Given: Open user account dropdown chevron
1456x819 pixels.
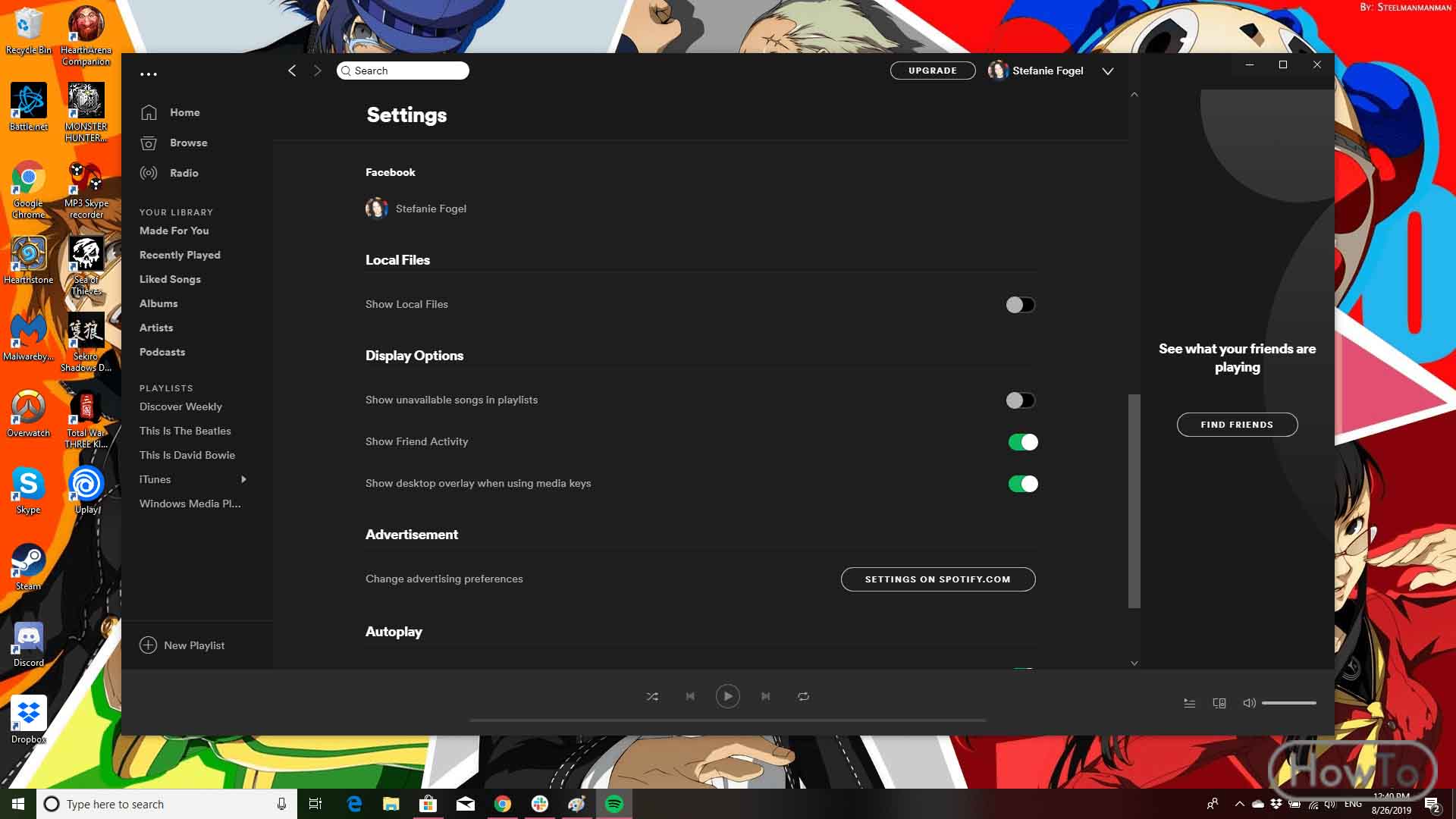Looking at the screenshot, I should point(1108,71).
